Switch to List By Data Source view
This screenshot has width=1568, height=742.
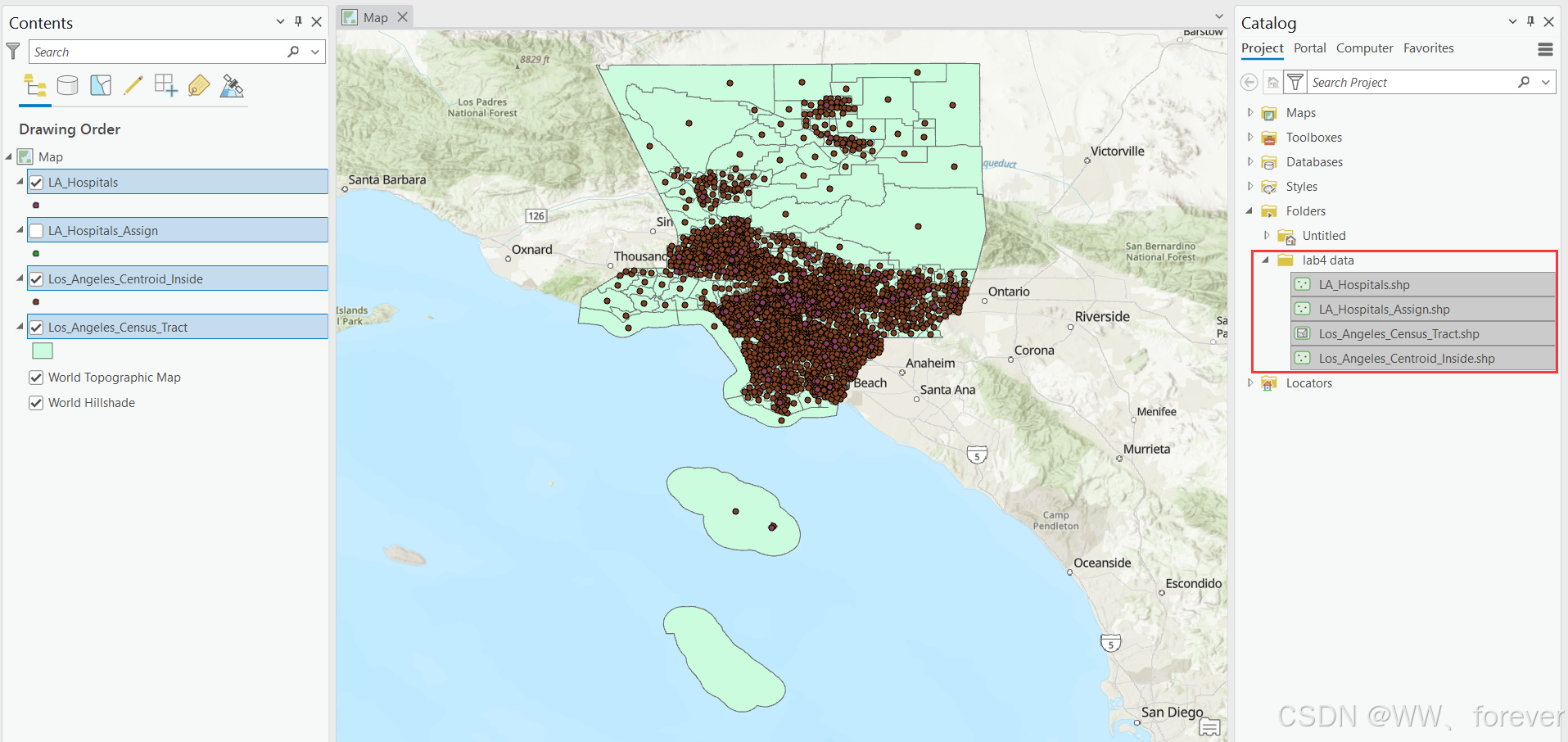67,85
